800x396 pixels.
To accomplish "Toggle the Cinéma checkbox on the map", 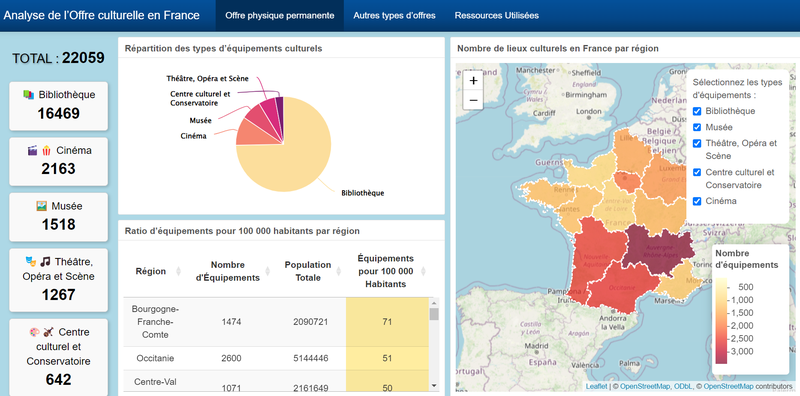I will [x=697, y=202].
